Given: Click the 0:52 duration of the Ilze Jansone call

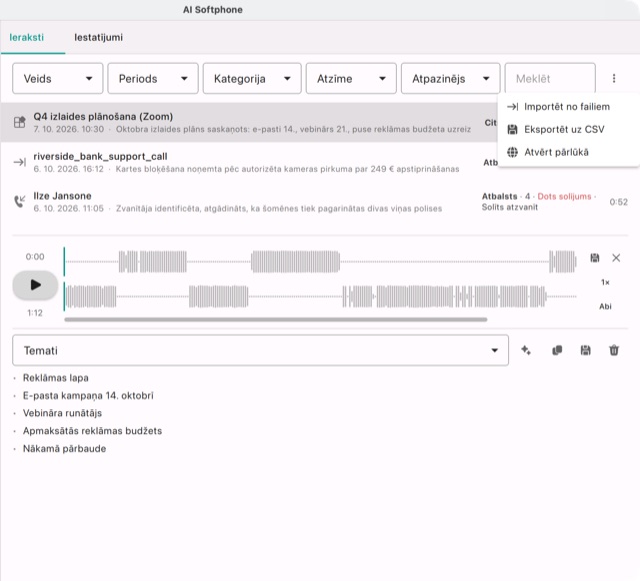Looking at the screenshot, I should [618, 202].
